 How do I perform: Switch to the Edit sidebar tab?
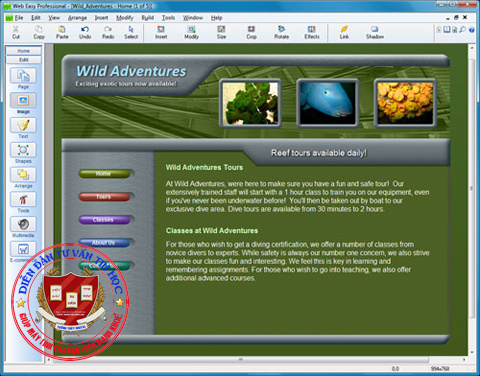click(x=24, y=60)
